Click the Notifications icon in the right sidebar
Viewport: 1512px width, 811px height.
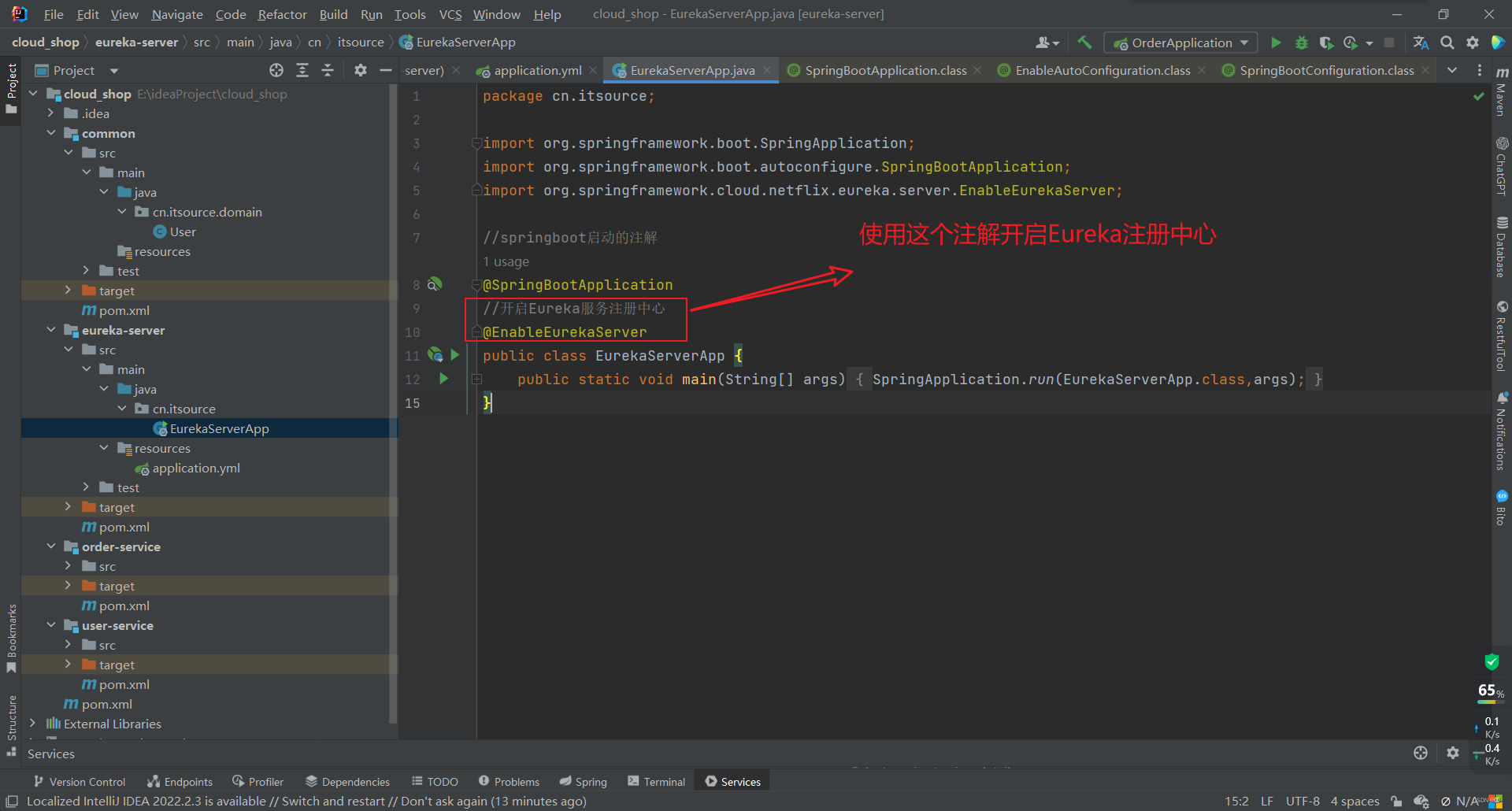coord(1502,429)
